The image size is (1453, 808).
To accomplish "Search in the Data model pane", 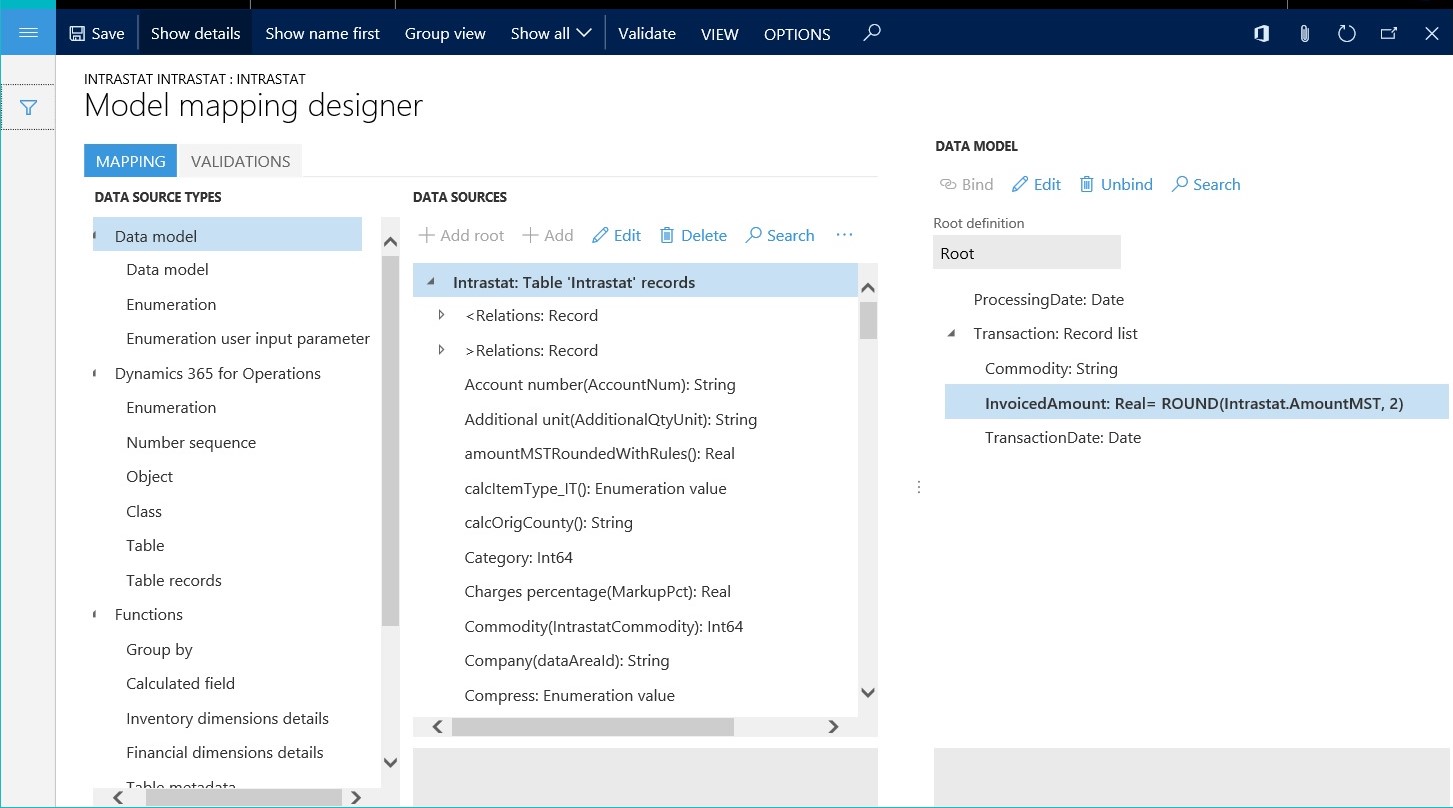I will (x=1206, y=184).
